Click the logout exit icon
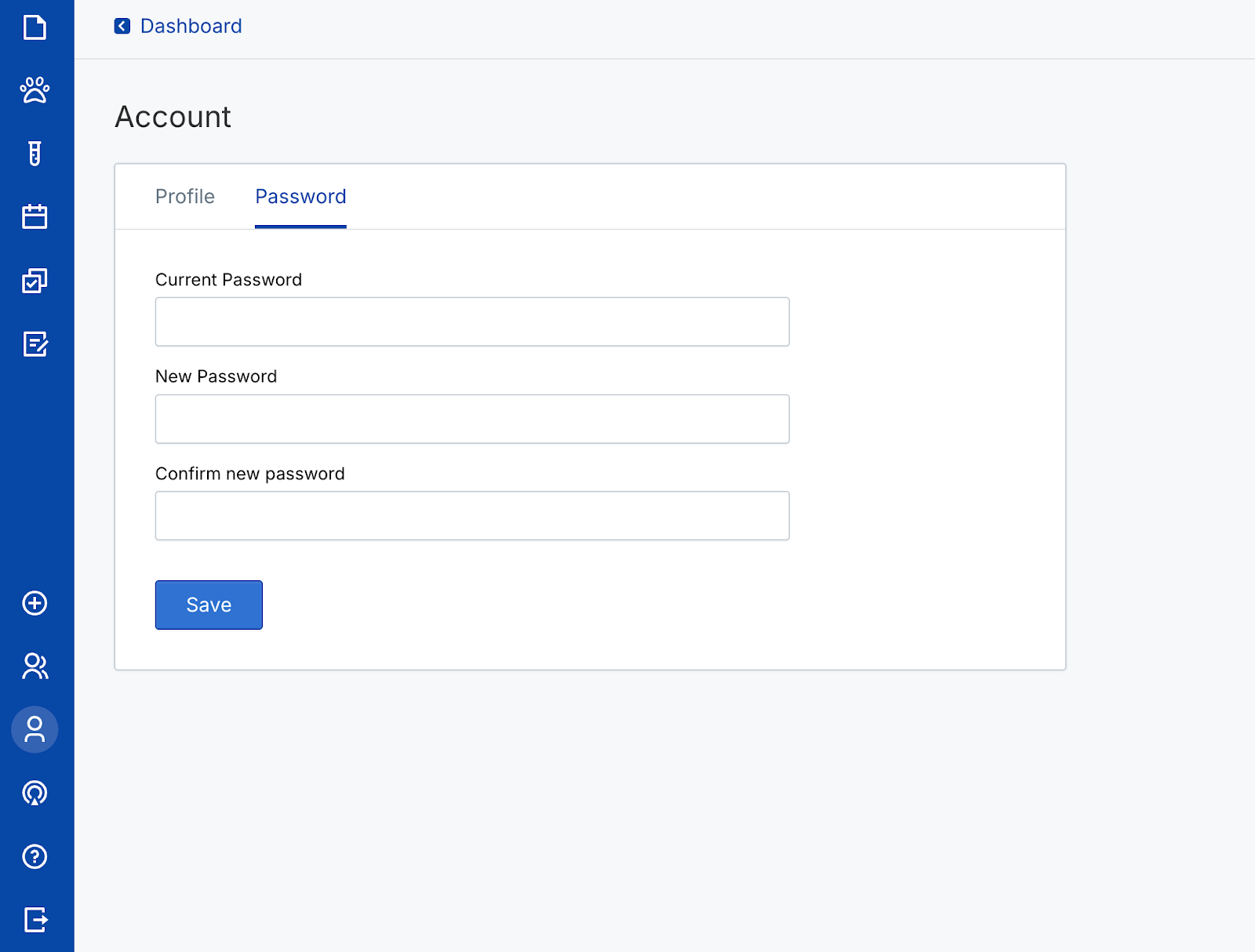1255x952 pixels. (x=35, y=919)
